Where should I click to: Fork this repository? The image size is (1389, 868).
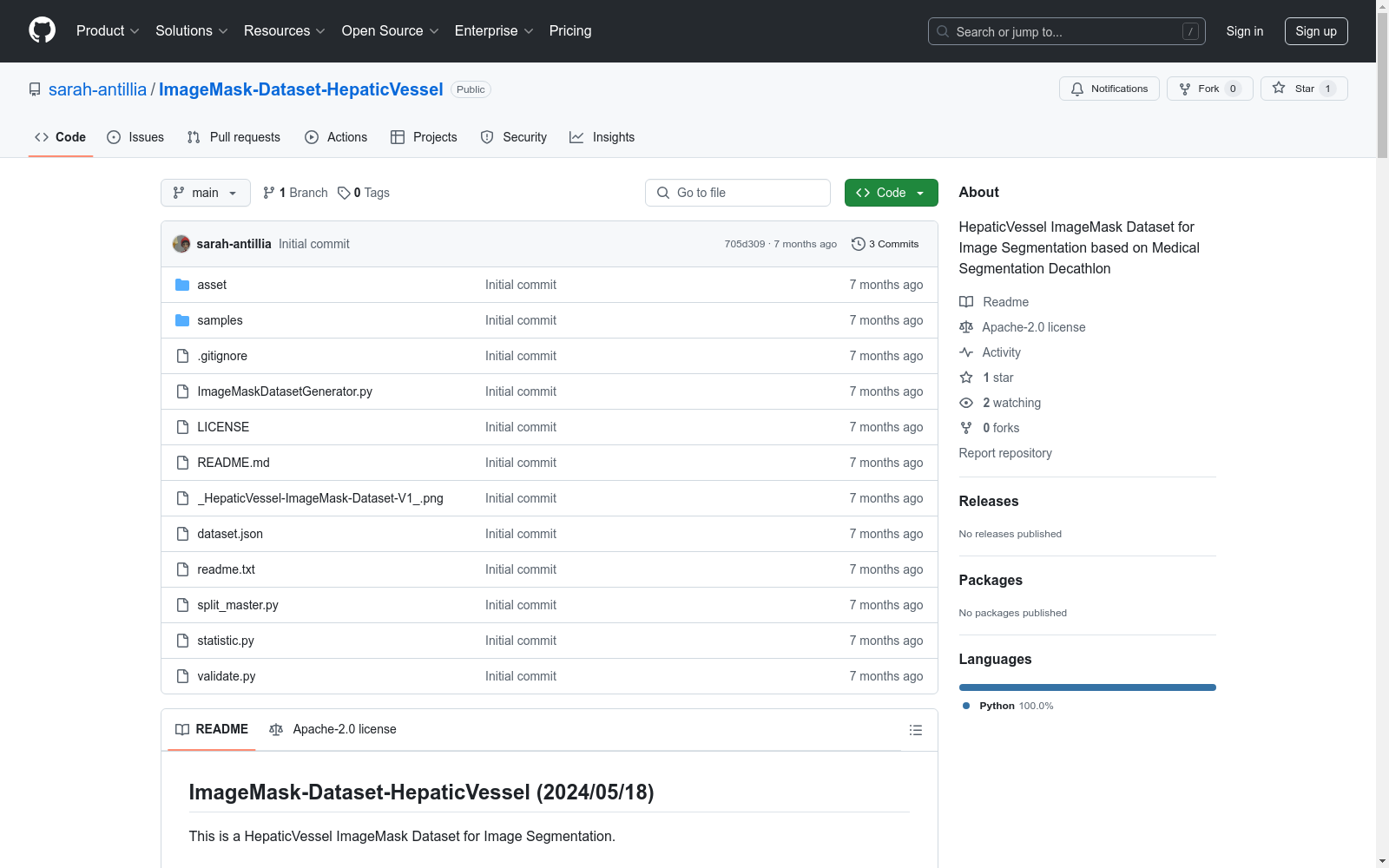[1209, 89]
